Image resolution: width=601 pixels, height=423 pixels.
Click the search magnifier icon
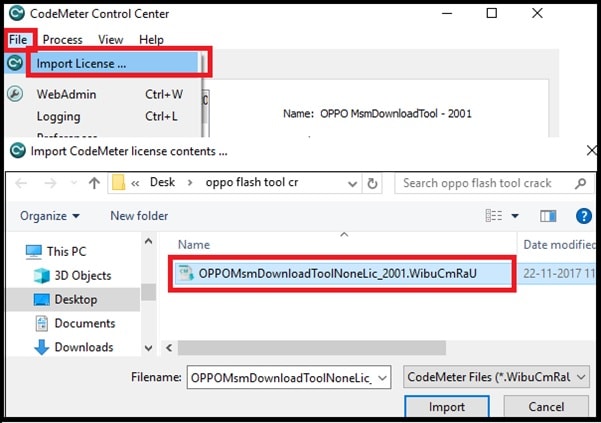[581, 184]
